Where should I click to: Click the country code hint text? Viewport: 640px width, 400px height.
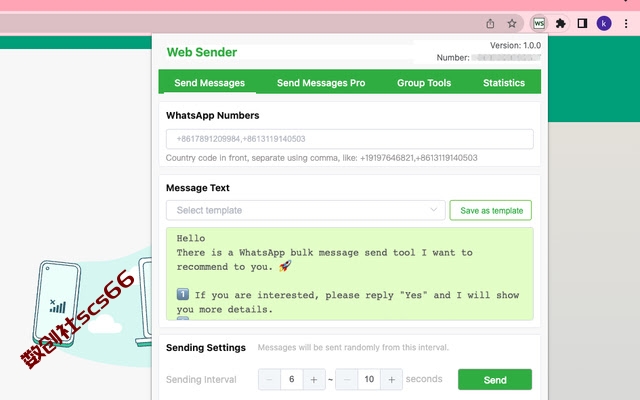click(x=322, y=158)
